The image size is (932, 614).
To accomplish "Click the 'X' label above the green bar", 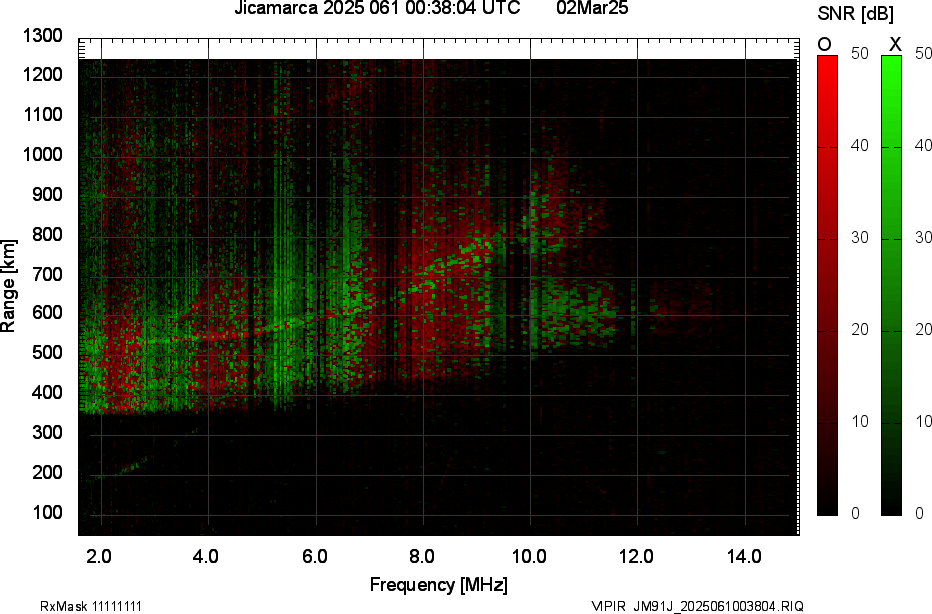I will [895, 45].
